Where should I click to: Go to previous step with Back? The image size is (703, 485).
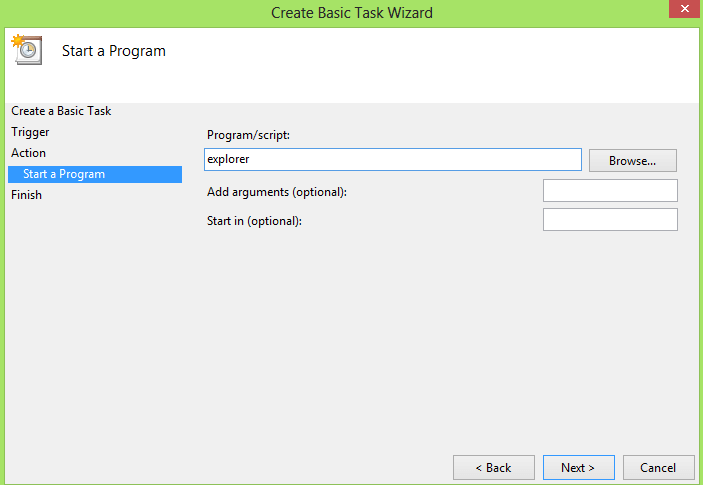point(494,468)
